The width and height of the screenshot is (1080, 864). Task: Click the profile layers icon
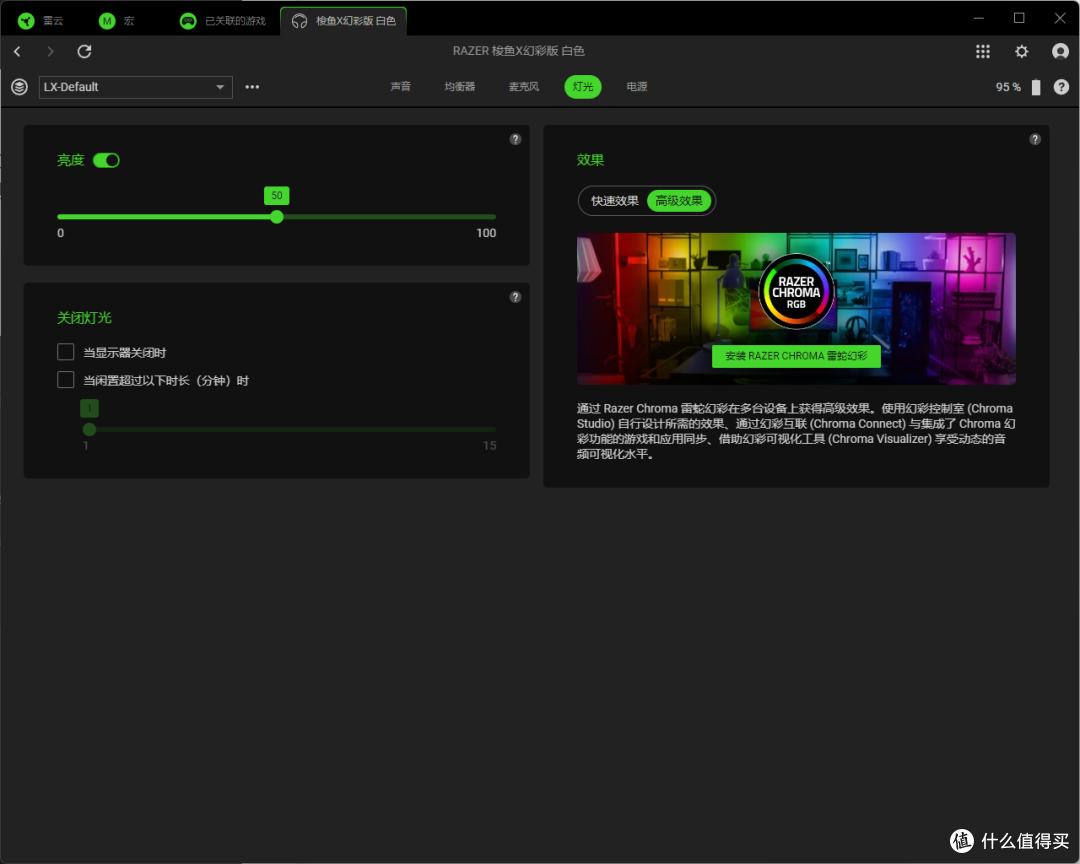click(19, 87)
